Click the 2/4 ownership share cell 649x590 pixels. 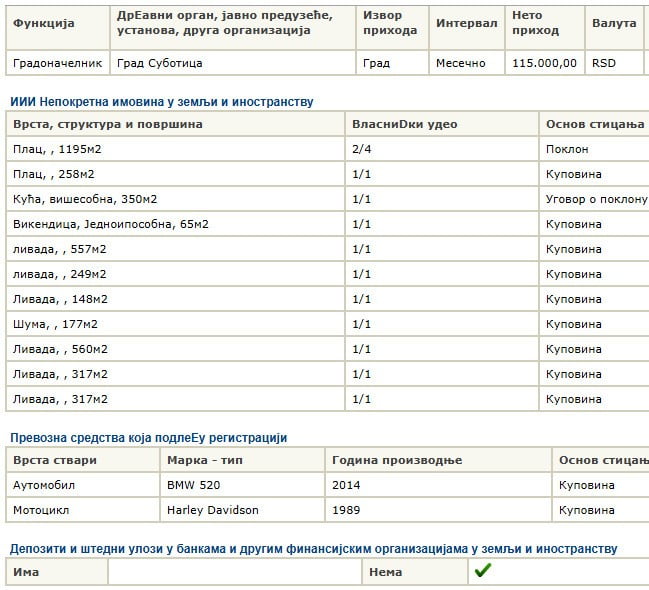(x=442, y=149)
